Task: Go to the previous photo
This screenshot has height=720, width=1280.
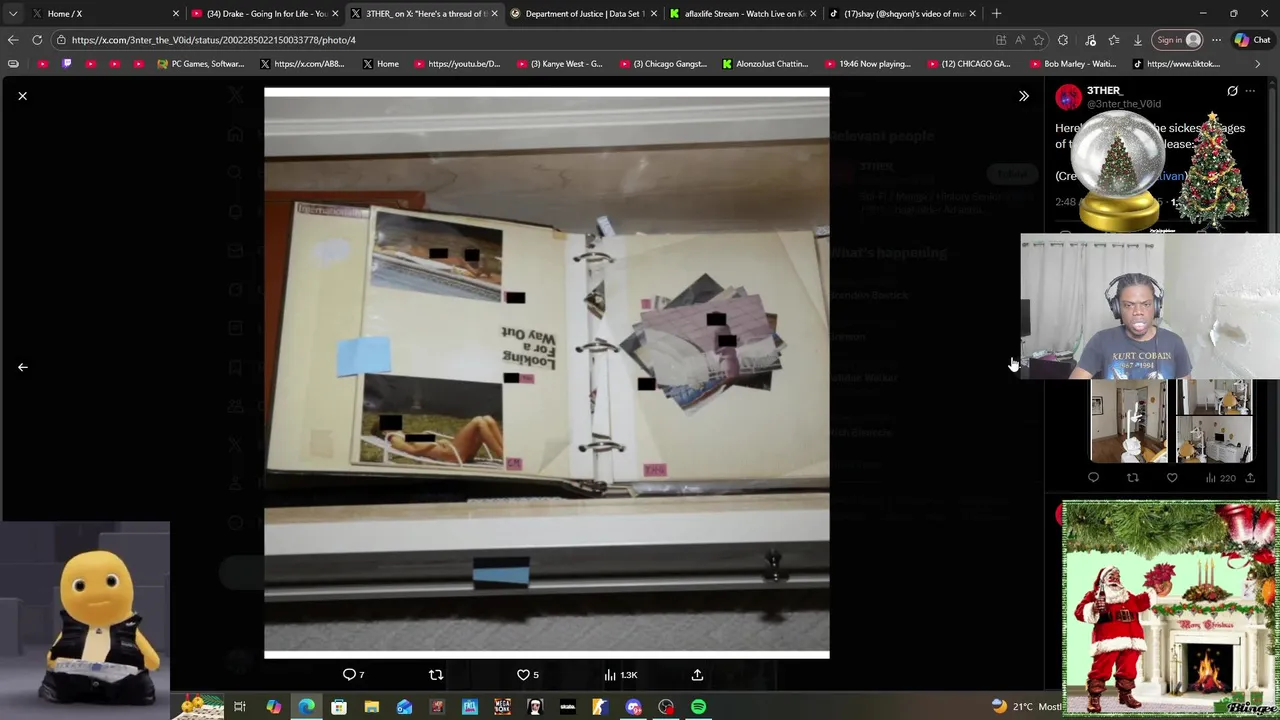Action: pyautogui.click(x=22, y=367)
